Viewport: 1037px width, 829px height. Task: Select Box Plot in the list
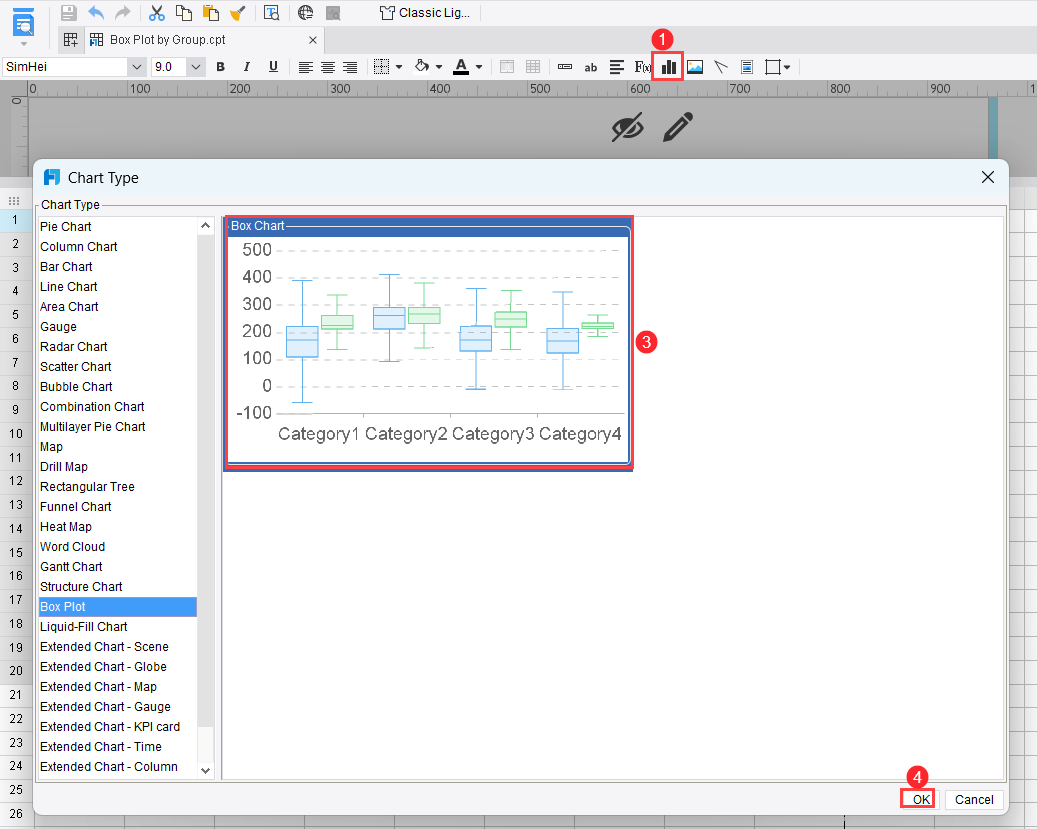pos(118,607)
